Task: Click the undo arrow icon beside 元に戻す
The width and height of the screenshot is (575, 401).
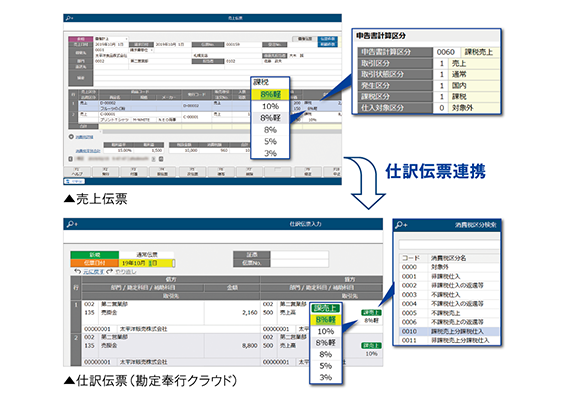Action: 77,272
